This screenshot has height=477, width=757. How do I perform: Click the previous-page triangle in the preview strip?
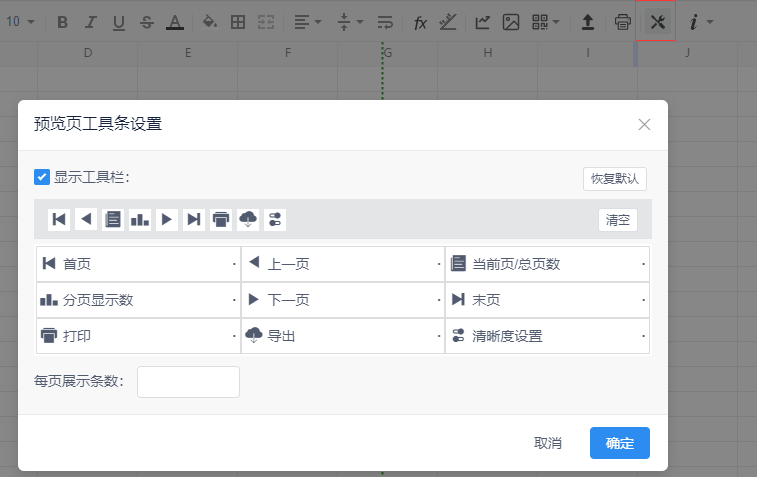click(86, 220)
